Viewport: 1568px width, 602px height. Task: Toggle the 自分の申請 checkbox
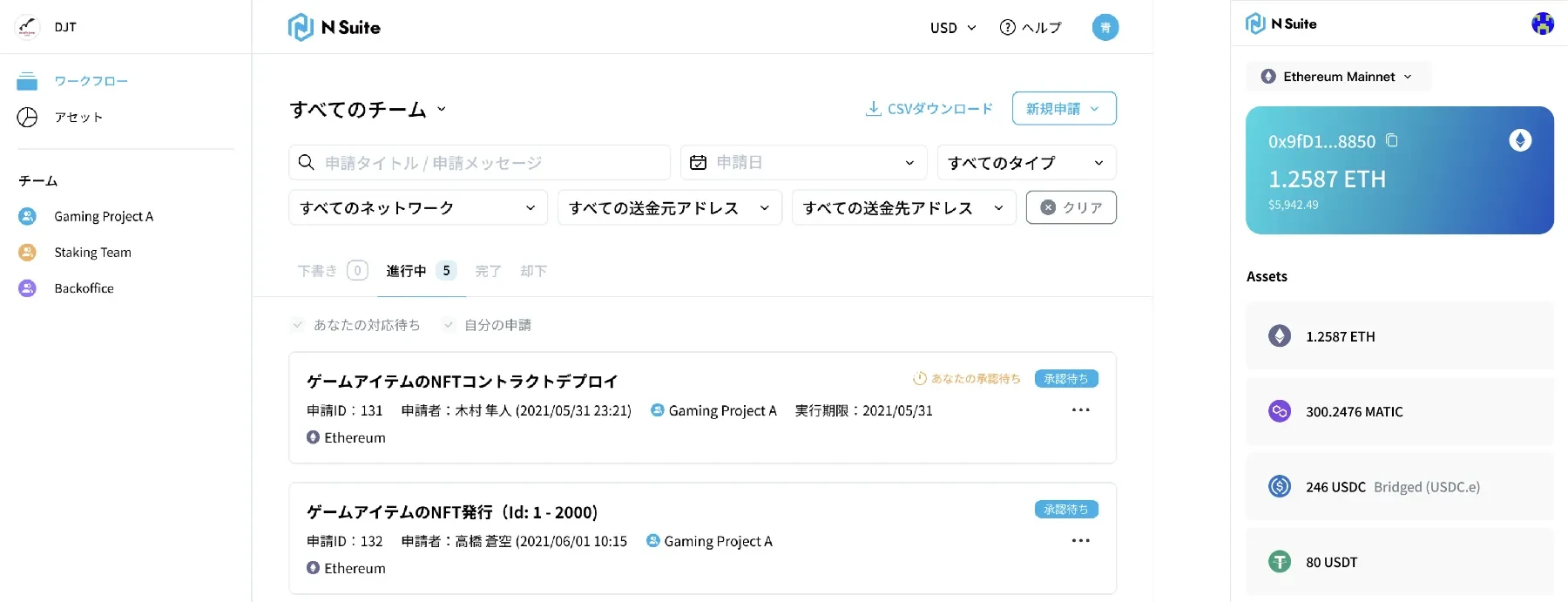click(x=449, y=325)
